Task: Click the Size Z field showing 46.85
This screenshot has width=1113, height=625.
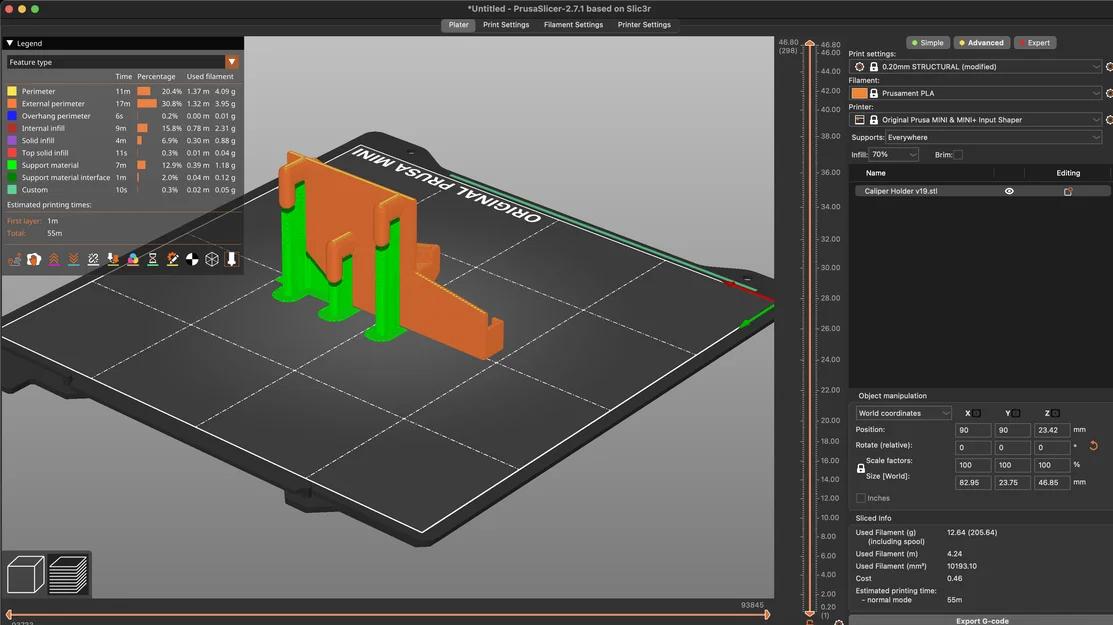Action: coord(1051,482)
